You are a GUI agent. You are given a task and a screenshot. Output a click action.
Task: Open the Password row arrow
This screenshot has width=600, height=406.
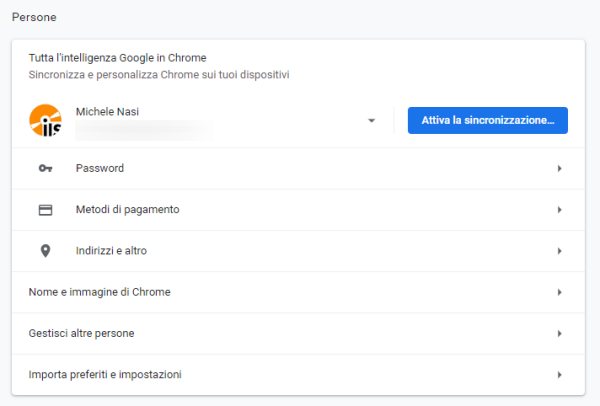(559, 168)
